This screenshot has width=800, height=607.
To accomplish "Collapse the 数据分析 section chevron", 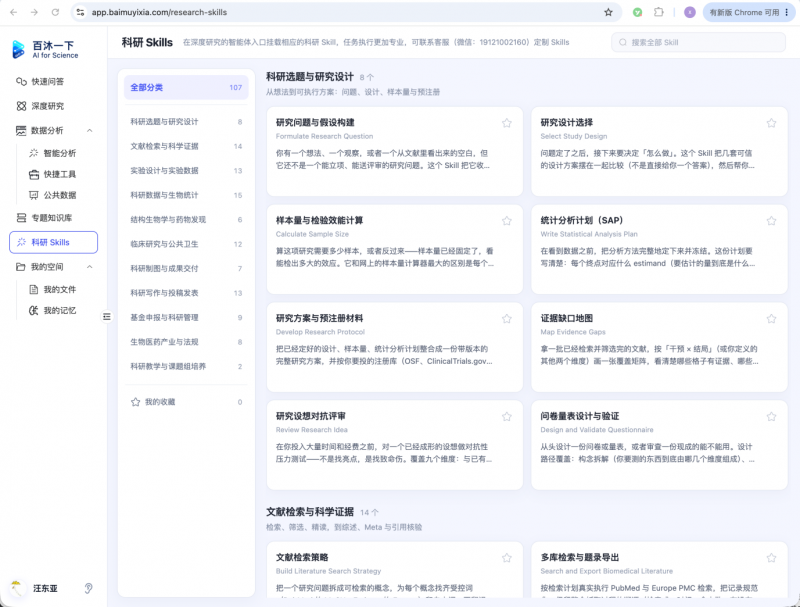I will click(90, 131).
